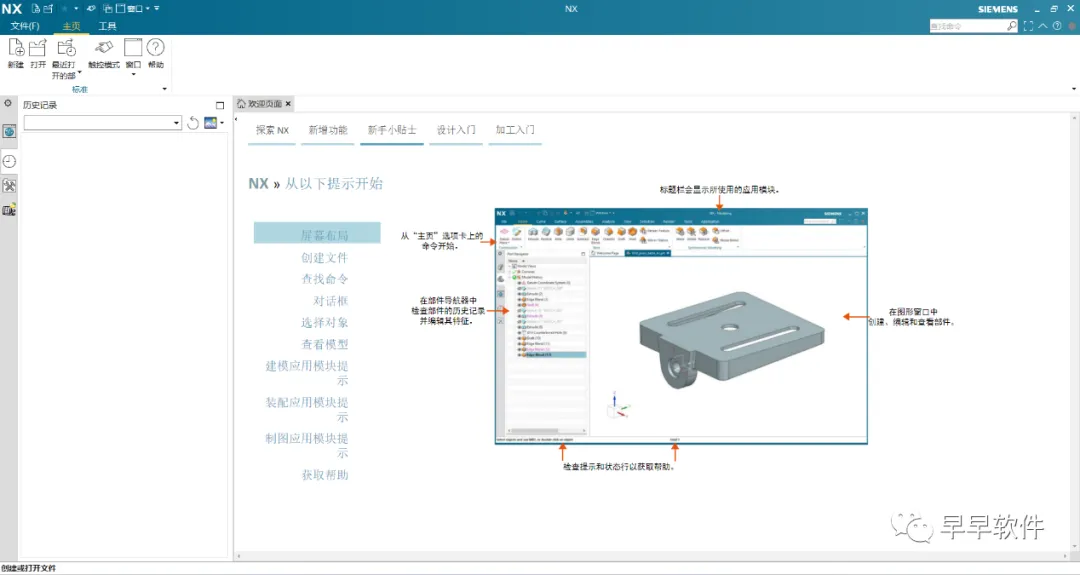Click the 打开 (Open) ribbon icon
Viewport: 1080px width, 575px height.
click(x=38, y=48)
